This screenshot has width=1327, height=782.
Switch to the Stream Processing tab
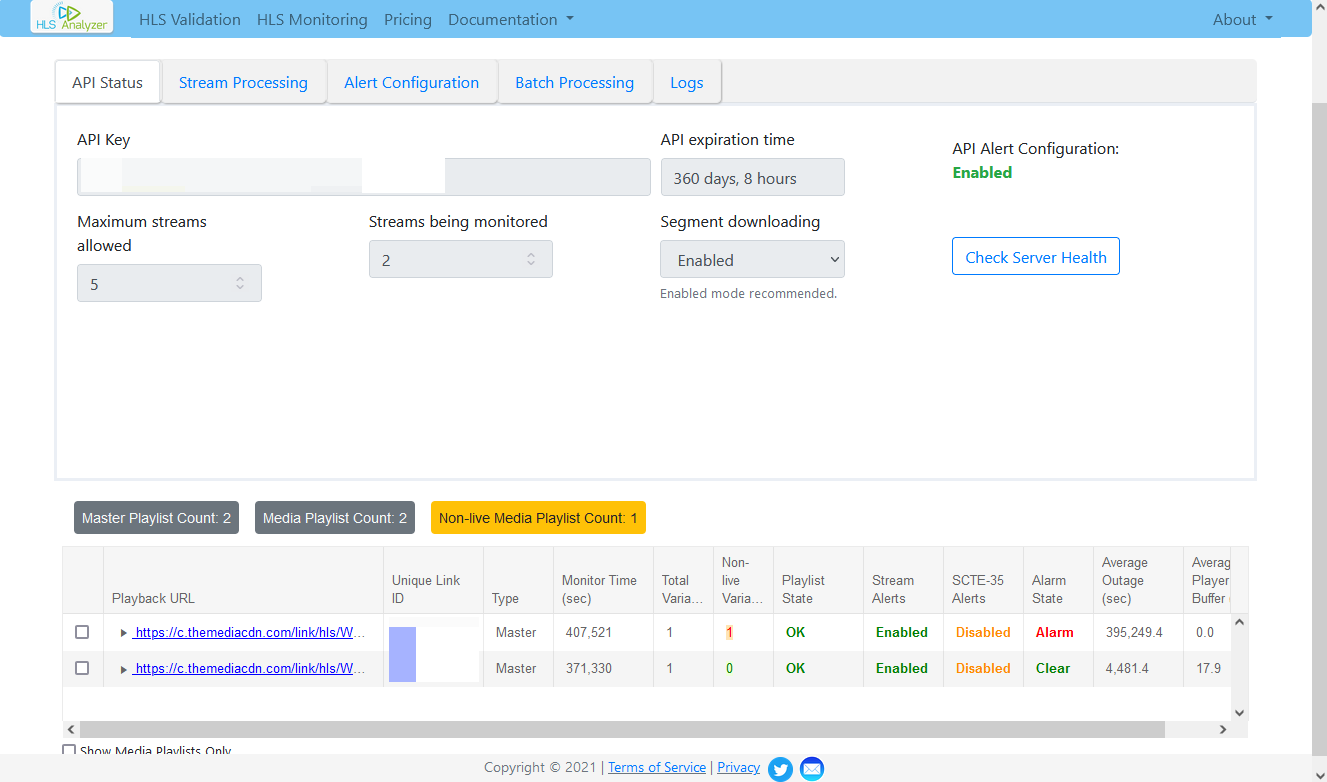click(x=243, y=82)
